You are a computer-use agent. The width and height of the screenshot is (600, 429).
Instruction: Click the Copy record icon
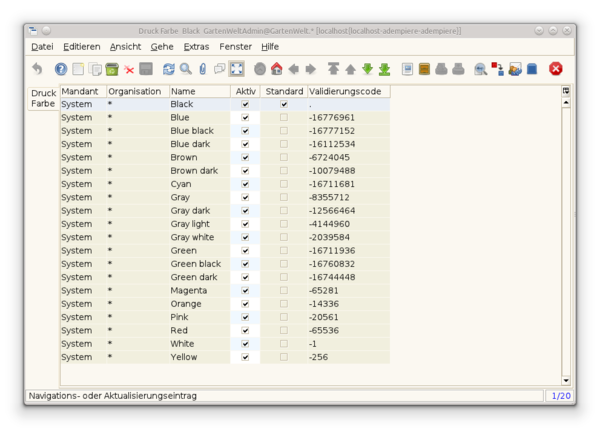point(95,69)
